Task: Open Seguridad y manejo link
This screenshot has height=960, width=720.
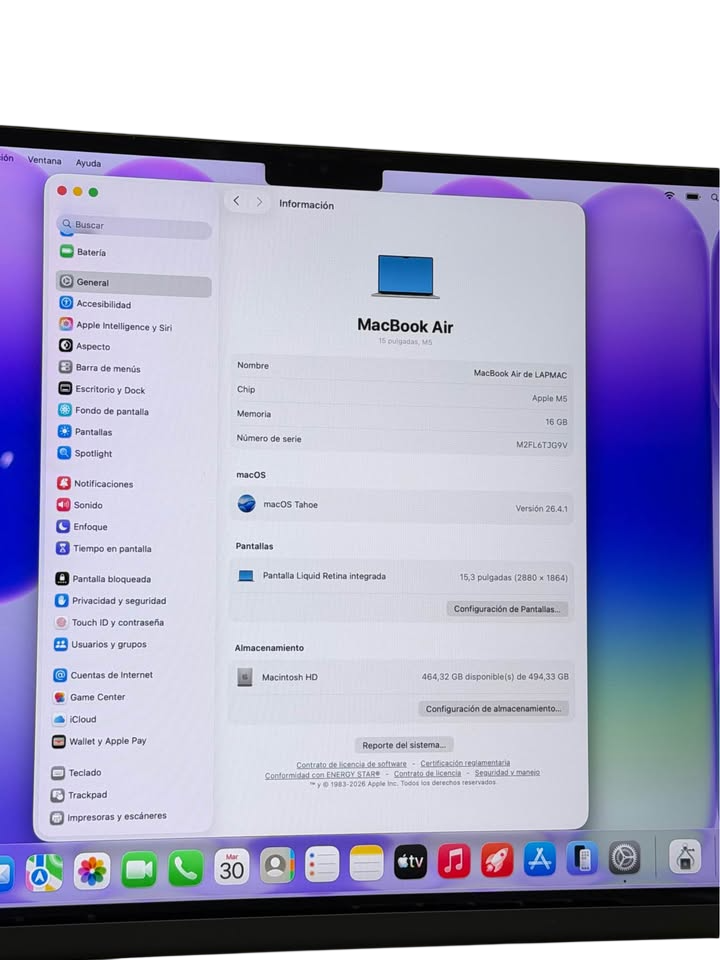Action: [507, 773]
